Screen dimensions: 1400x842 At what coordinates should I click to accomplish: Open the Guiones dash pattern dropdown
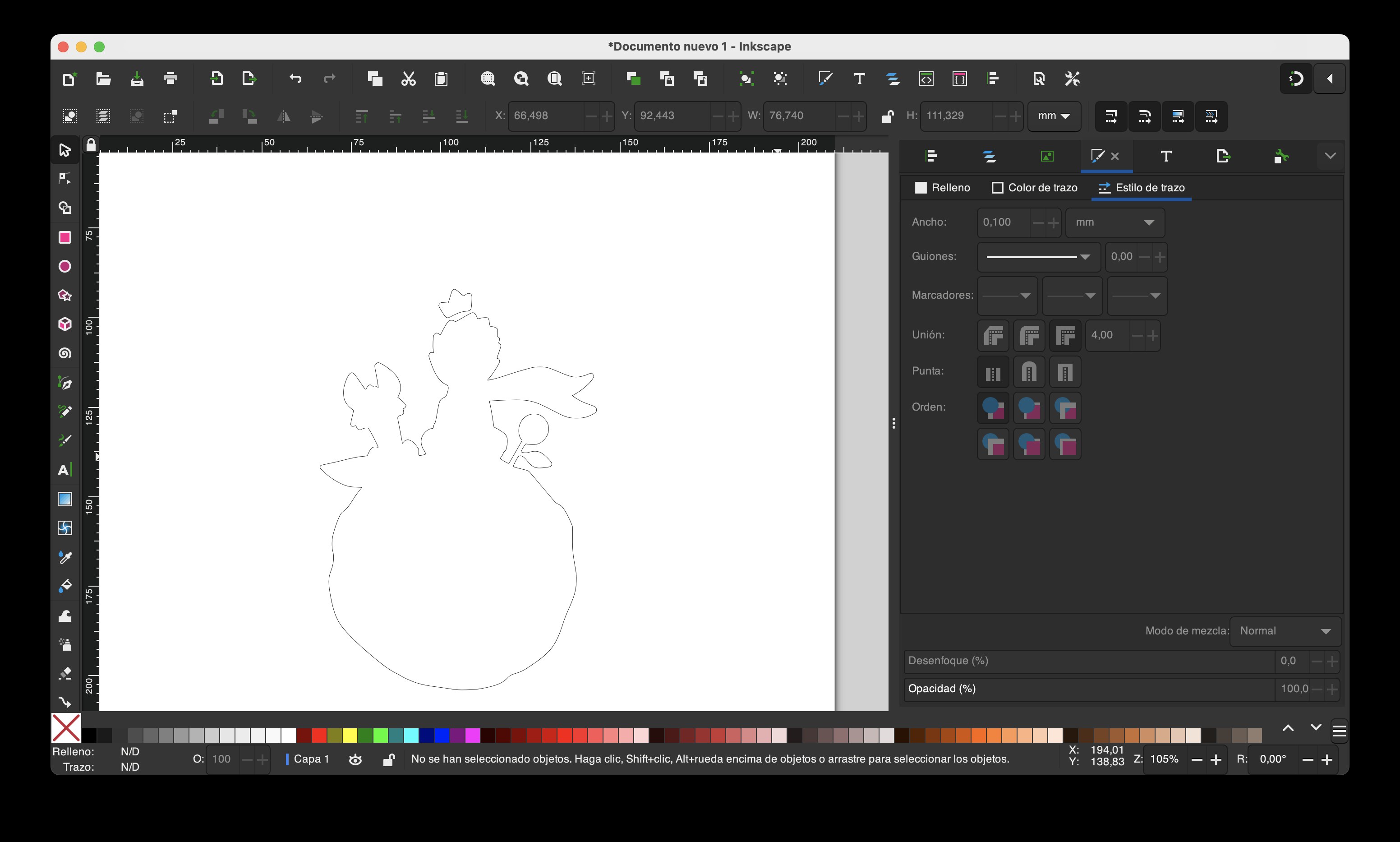pyautogui.click(x=1038, y=257)
